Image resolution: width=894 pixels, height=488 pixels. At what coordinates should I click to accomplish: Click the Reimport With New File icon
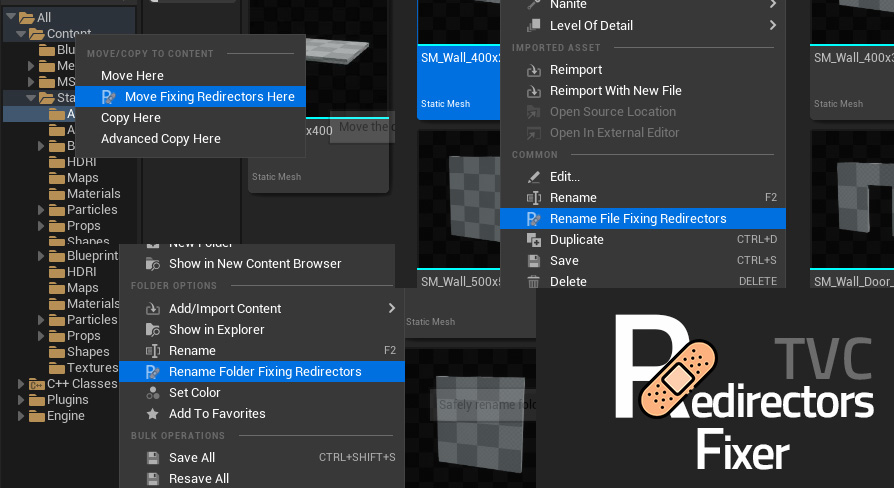[x=534, y=91]
